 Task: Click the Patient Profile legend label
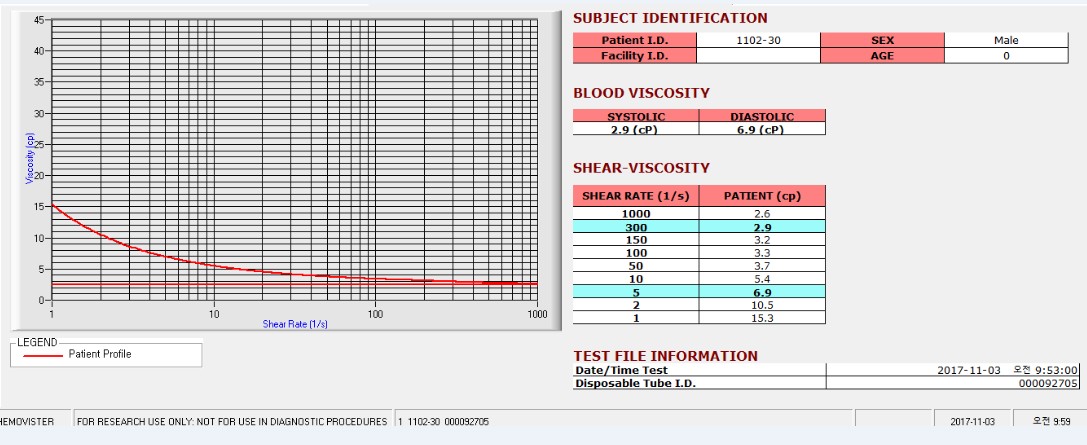click(100, 354)
